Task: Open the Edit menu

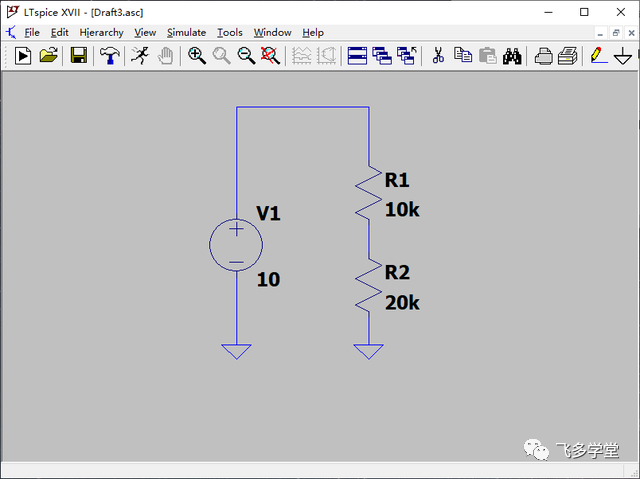Action: (x=60, y=32)
